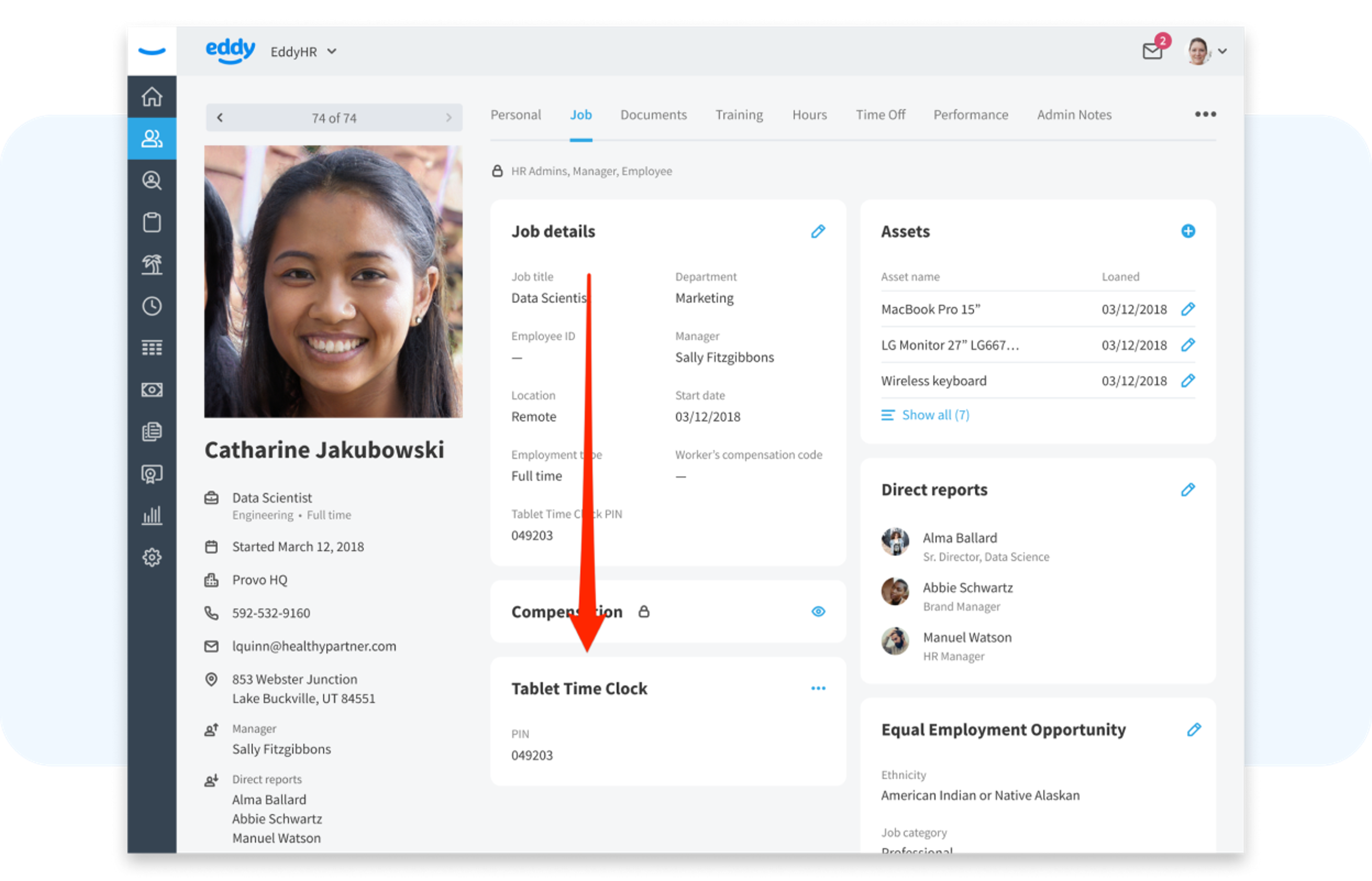1372x881 pixels.
Task: Click the Provo HQ location
Action: 260,579
